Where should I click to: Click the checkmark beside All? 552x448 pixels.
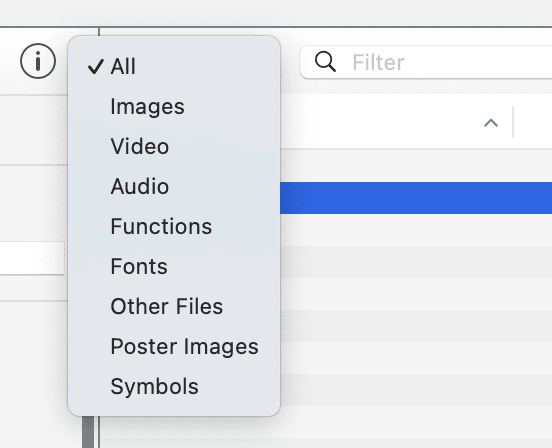point(95,66)
